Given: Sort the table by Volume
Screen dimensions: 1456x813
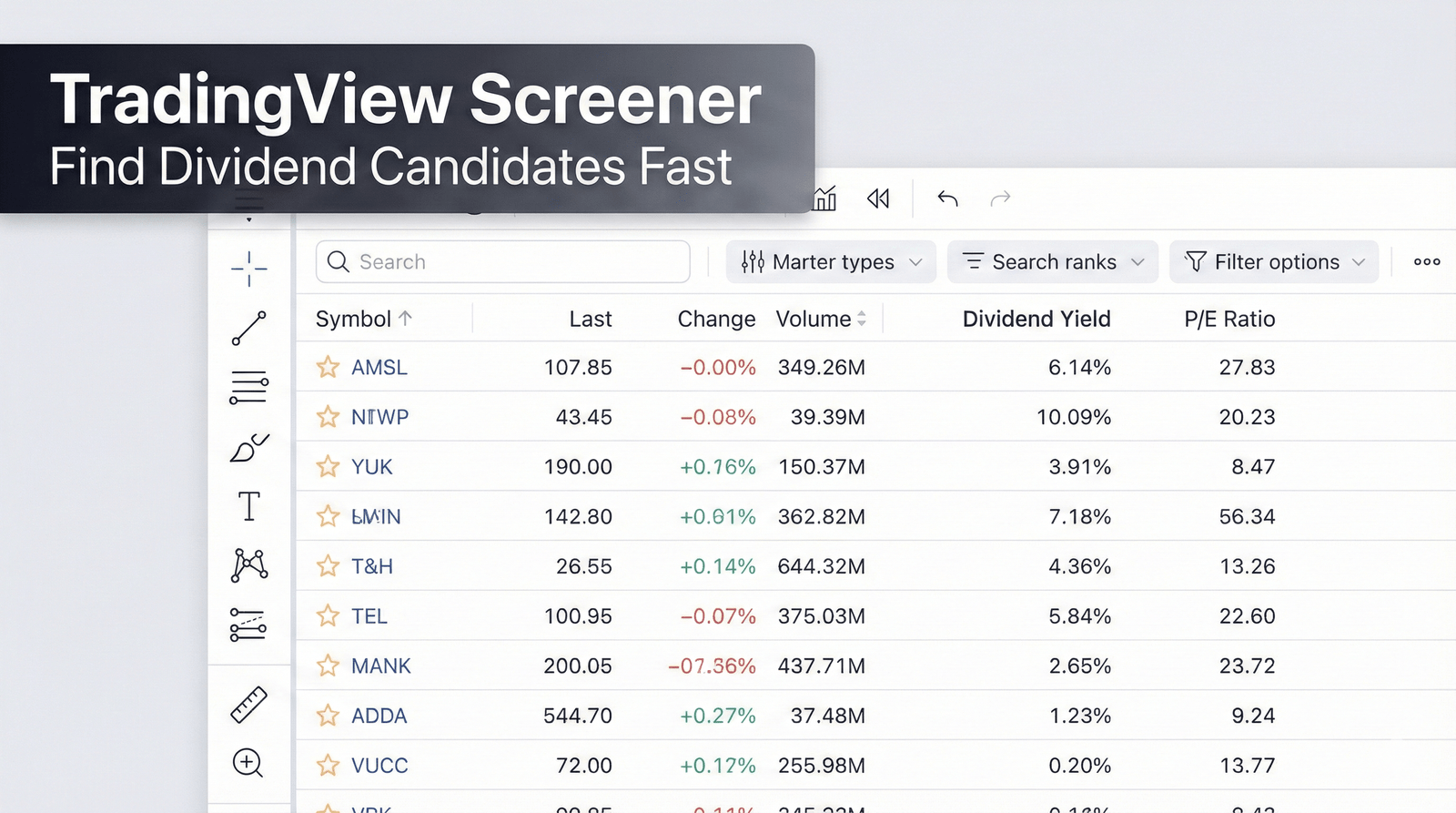Looking at the screenshot, I should coord(816,319).
